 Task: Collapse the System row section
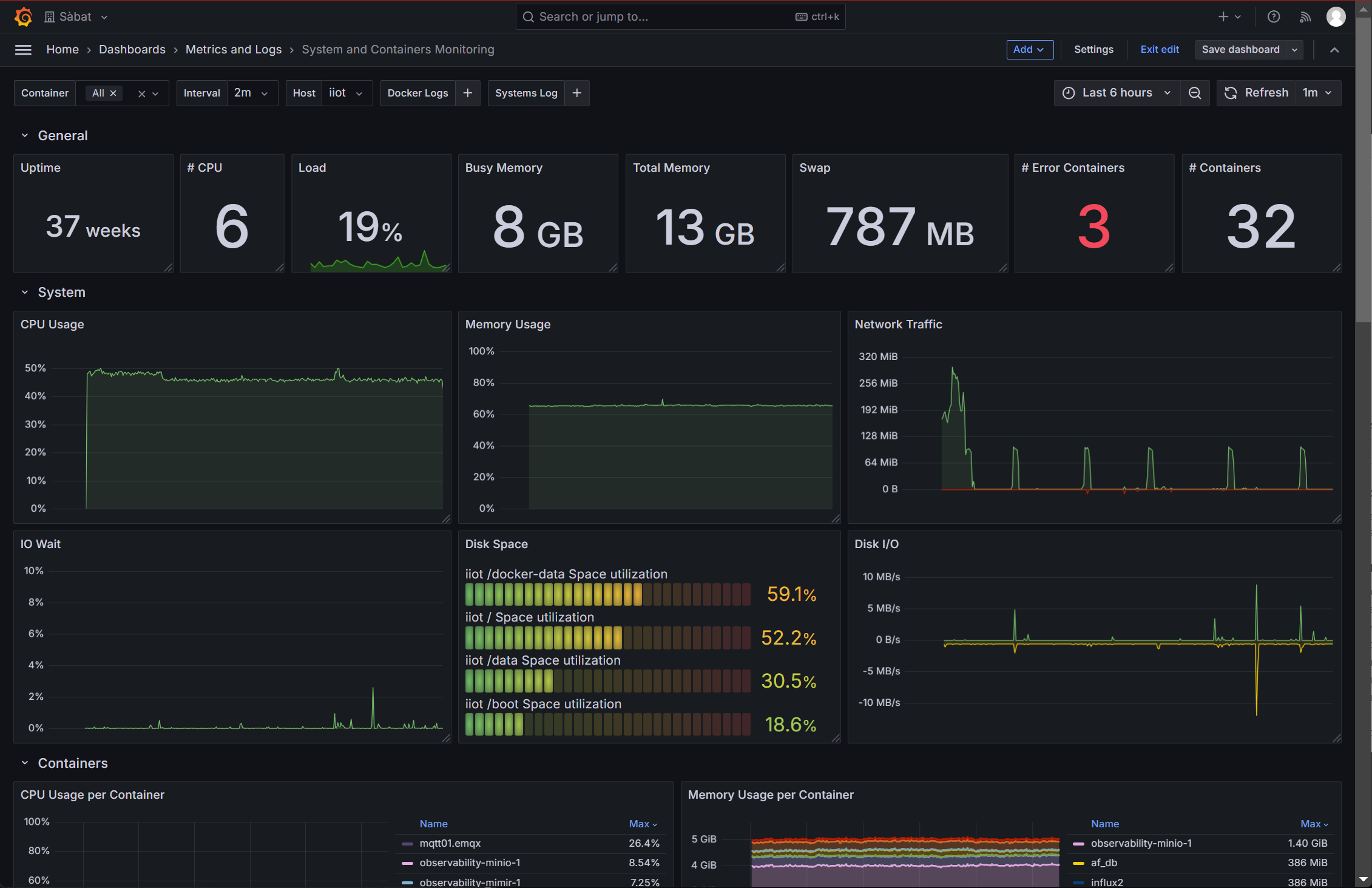(25, 293)
